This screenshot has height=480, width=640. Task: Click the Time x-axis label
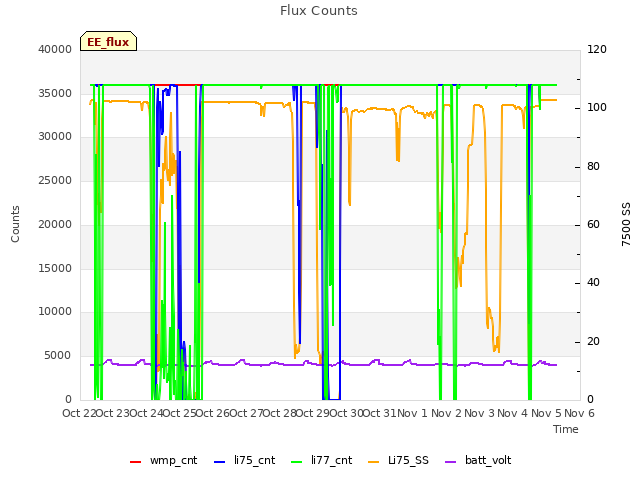566,429
